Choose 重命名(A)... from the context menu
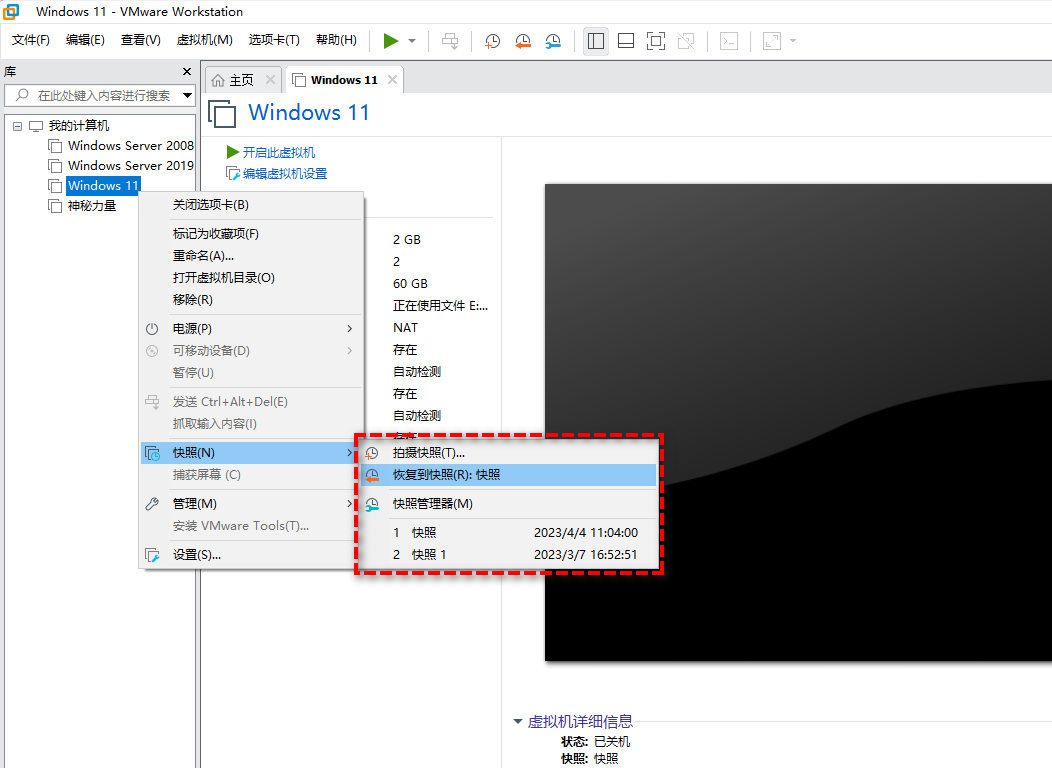 click(x=251, y=256)
